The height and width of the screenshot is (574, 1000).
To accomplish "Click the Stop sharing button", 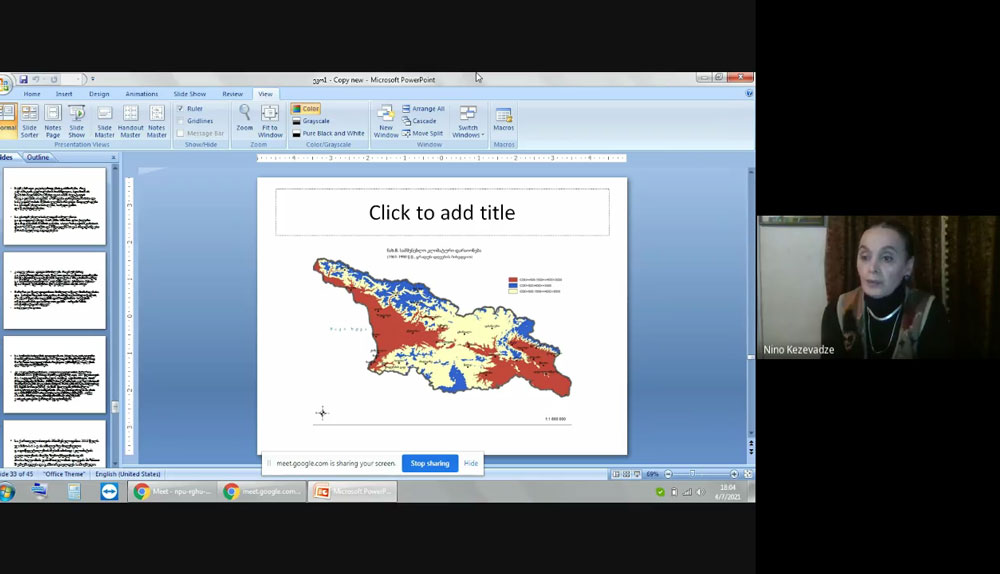I will coord(430,463).
